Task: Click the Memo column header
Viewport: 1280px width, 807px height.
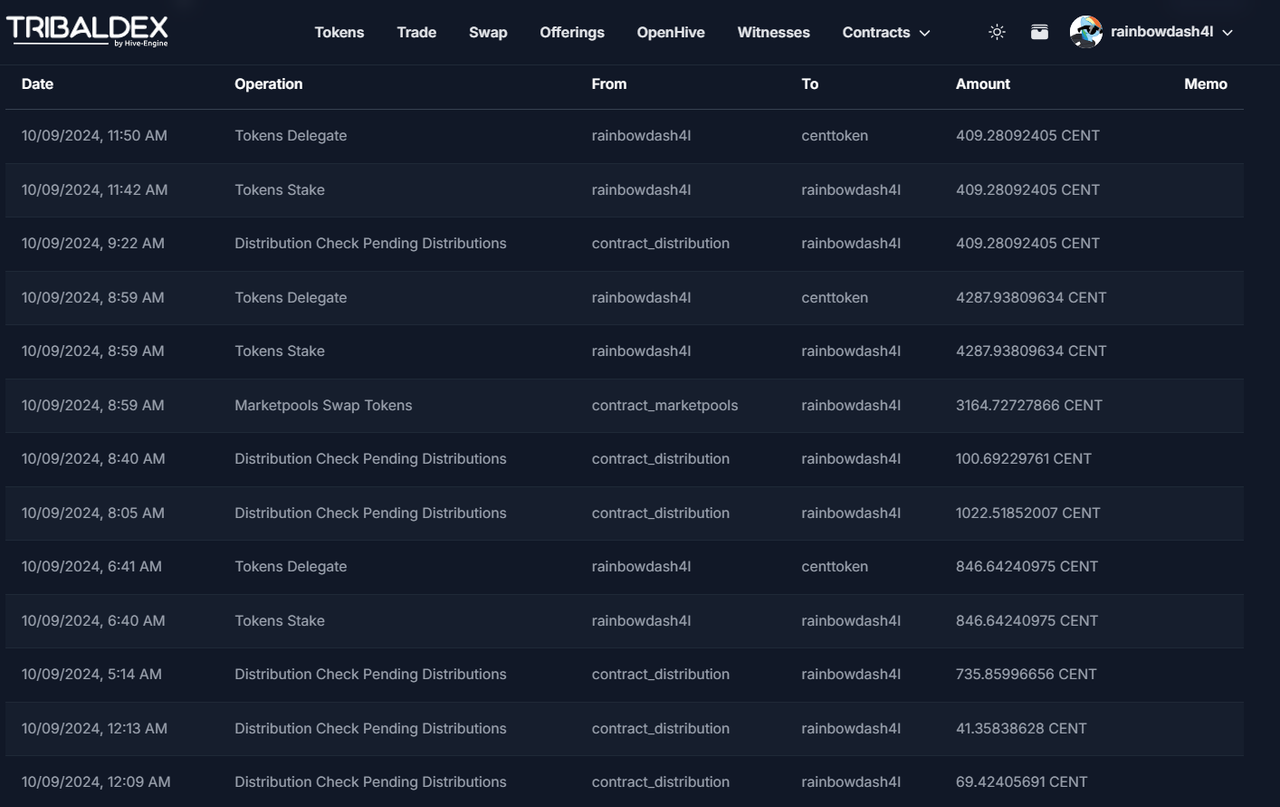Action: coord(1205,84)
